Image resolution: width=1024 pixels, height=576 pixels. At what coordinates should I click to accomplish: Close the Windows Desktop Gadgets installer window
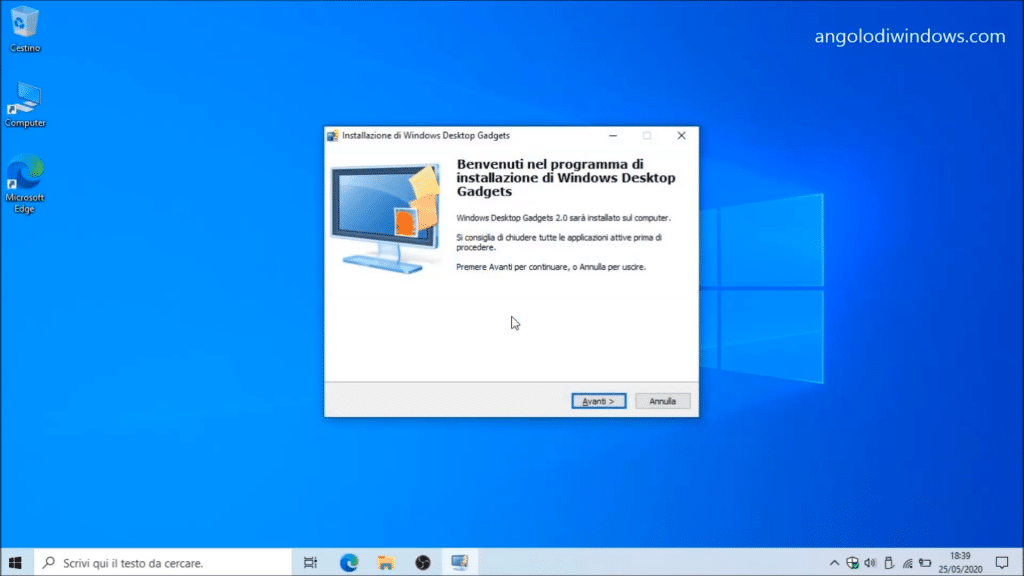click(x=681, y=135)
